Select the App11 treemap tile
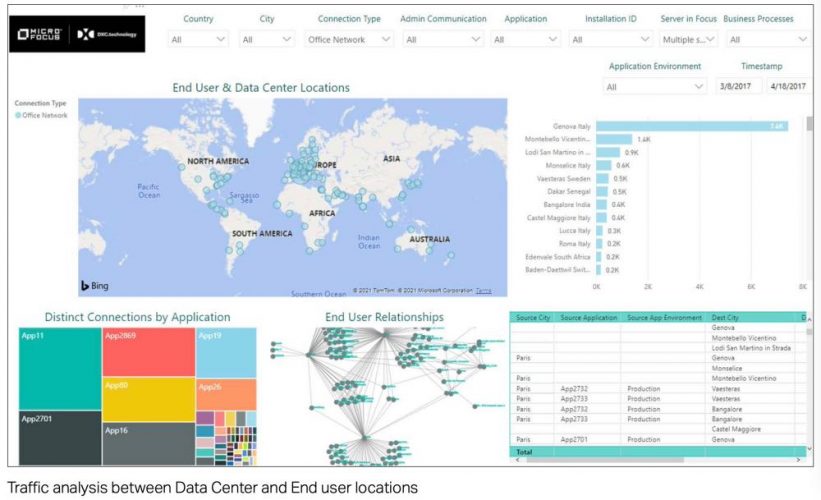This screenshot has width=821, height=500. [60, 369]
